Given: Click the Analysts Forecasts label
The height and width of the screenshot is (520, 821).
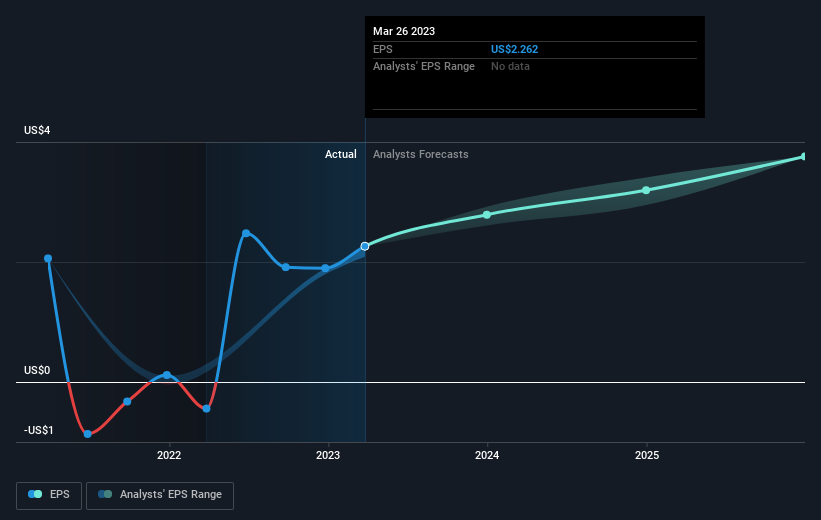Looking at the screenshot, I should (420, 154).
